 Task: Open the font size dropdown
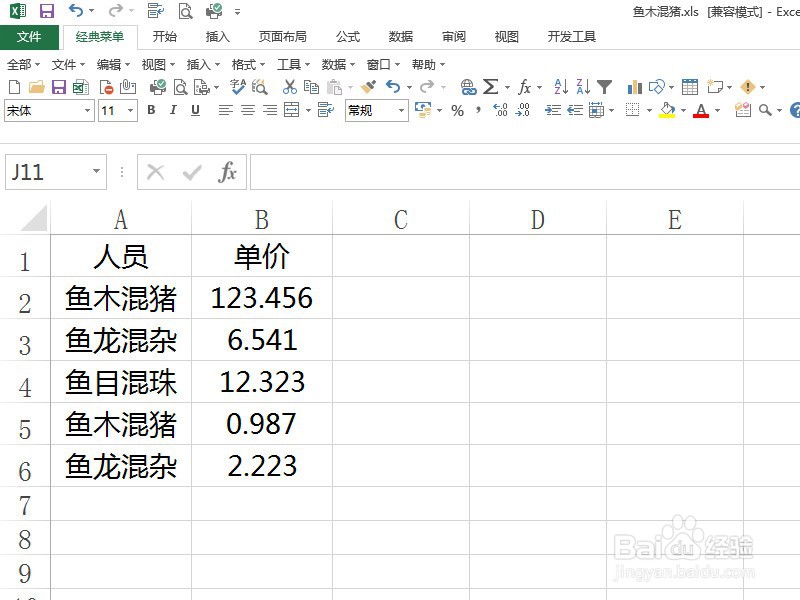117,111
